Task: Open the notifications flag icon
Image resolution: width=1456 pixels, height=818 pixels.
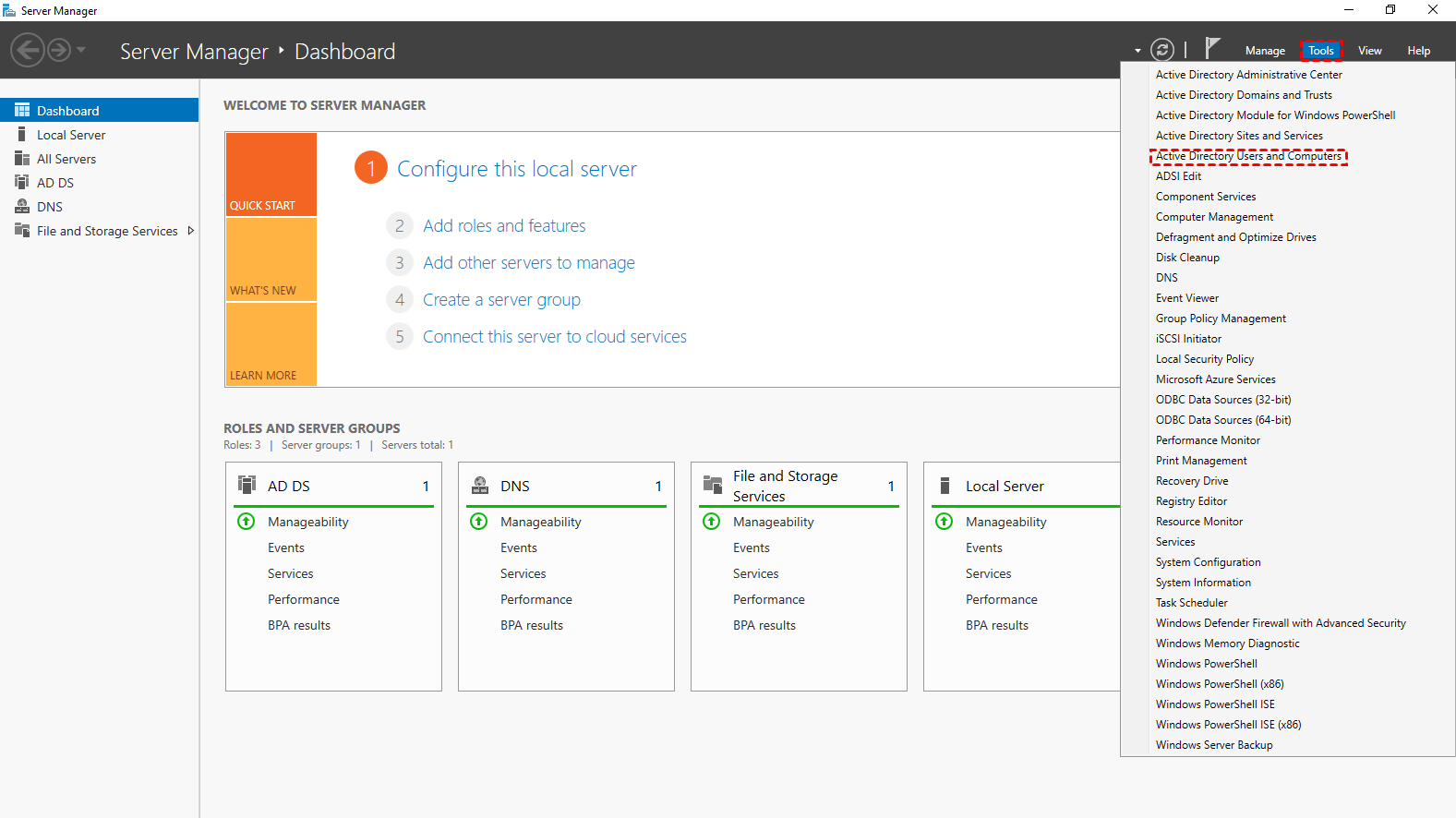Action: click(x=1212, y=49)
